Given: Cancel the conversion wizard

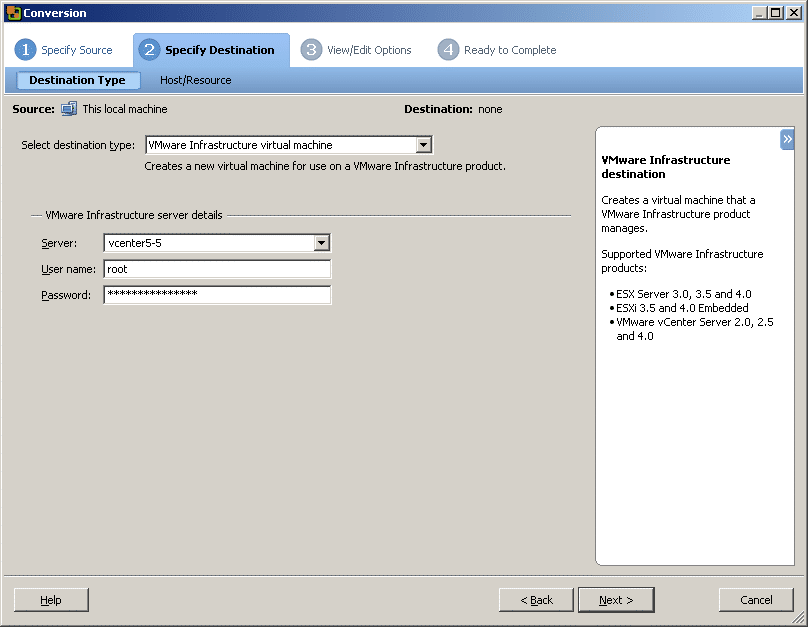Looking at the screenshot, I should coord(756,600).
